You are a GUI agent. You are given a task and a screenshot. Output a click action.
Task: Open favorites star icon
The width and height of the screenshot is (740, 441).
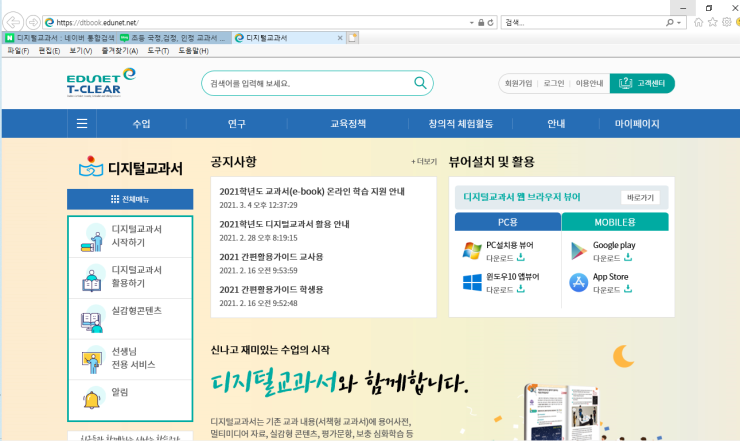pyautogui.click(x=713, y=22)
